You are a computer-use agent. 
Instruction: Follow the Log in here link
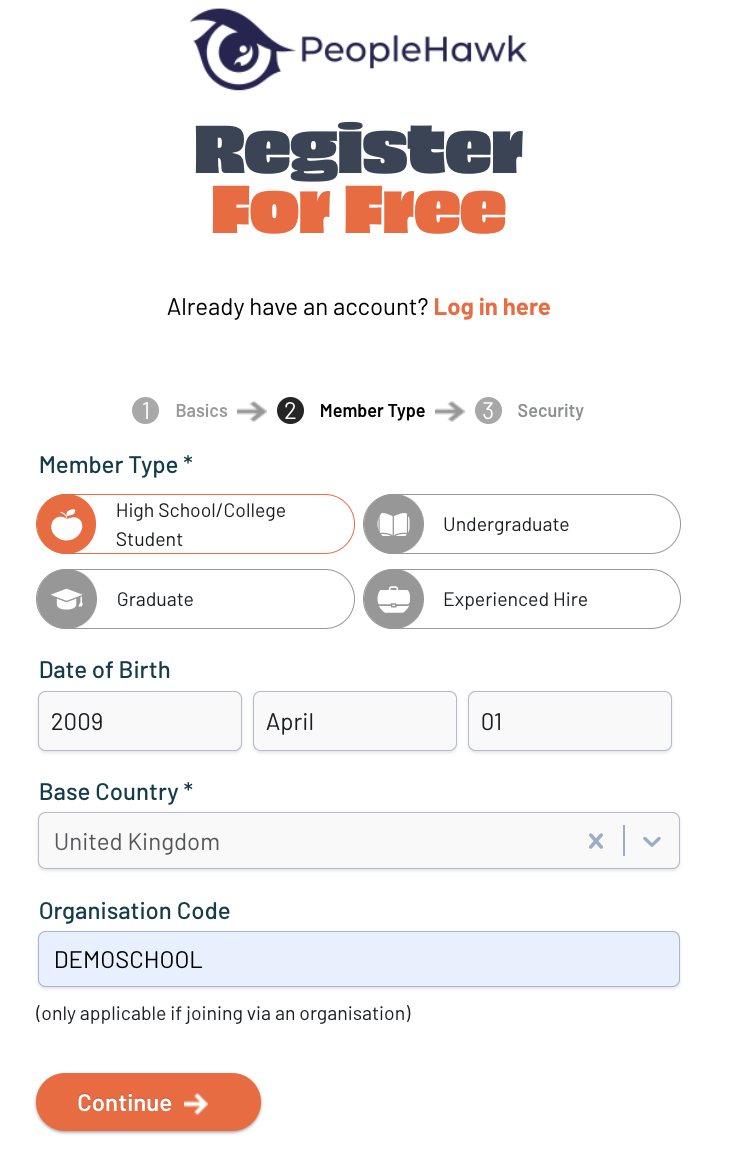click(492, 307)
